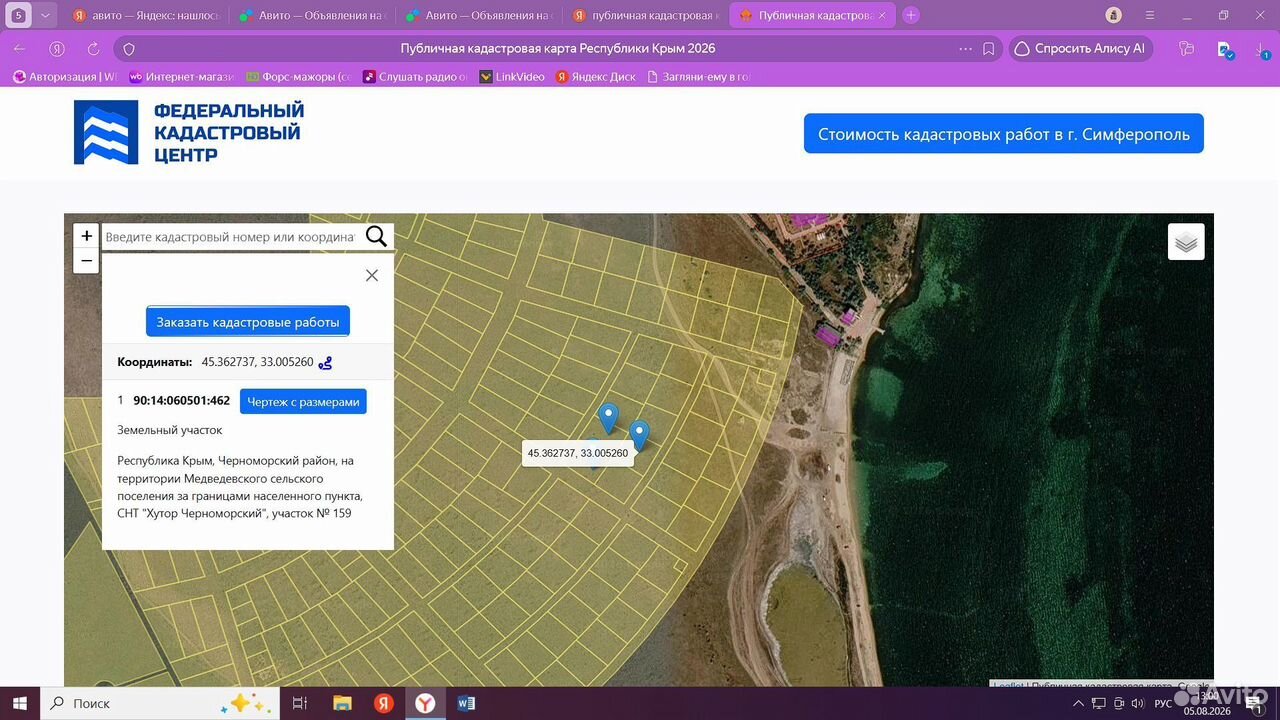Show hidden system tray icons

point(1080,703)
